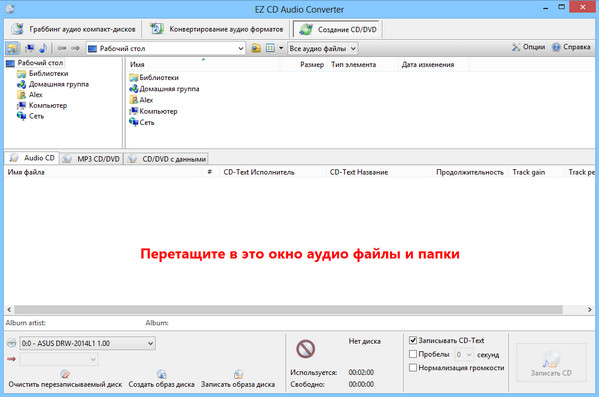Enable Нормализация громкости checkbox
The image size is (599, 397).
(413, 368)
